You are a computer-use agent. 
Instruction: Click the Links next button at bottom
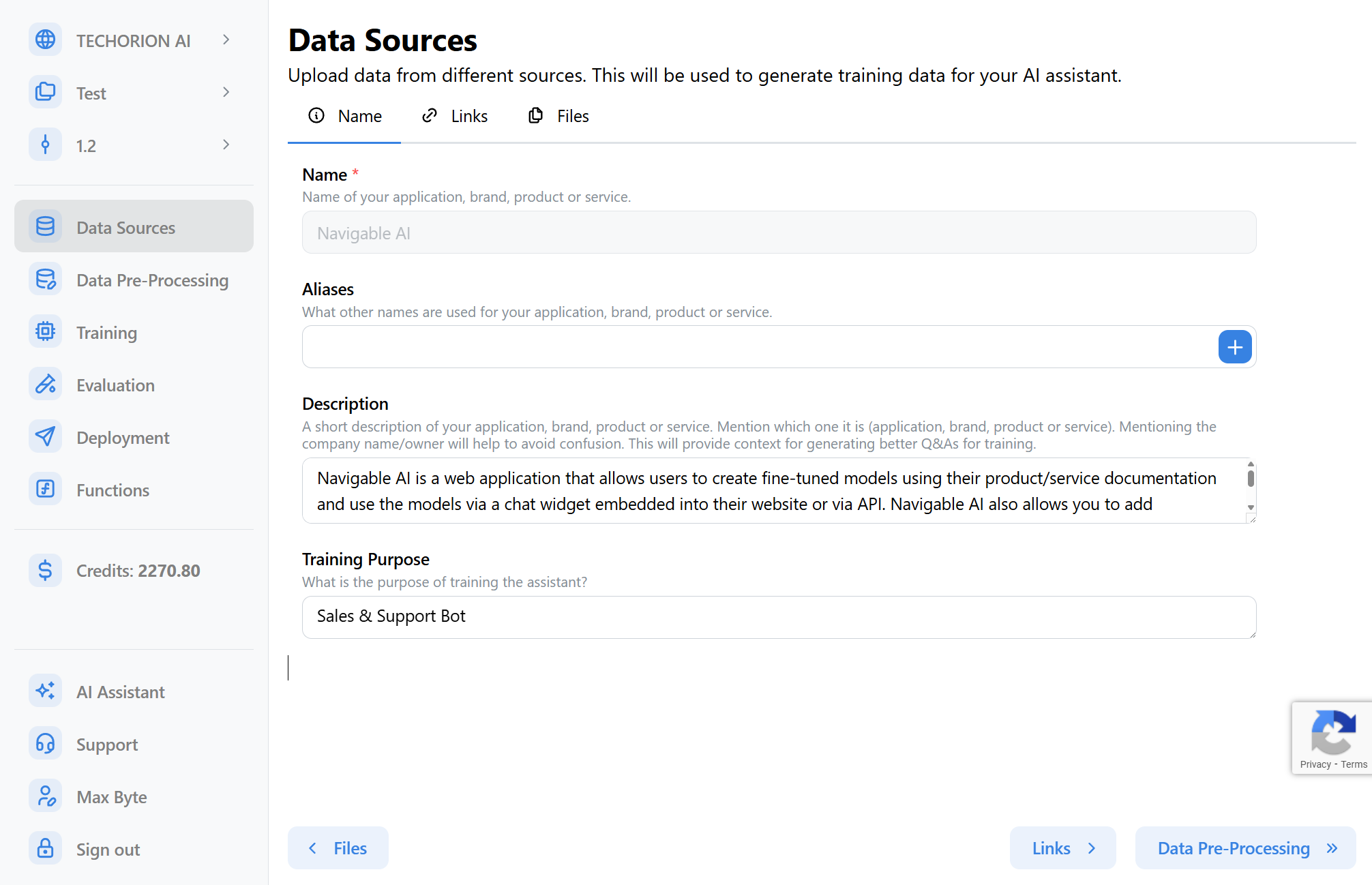(1062, 848)
